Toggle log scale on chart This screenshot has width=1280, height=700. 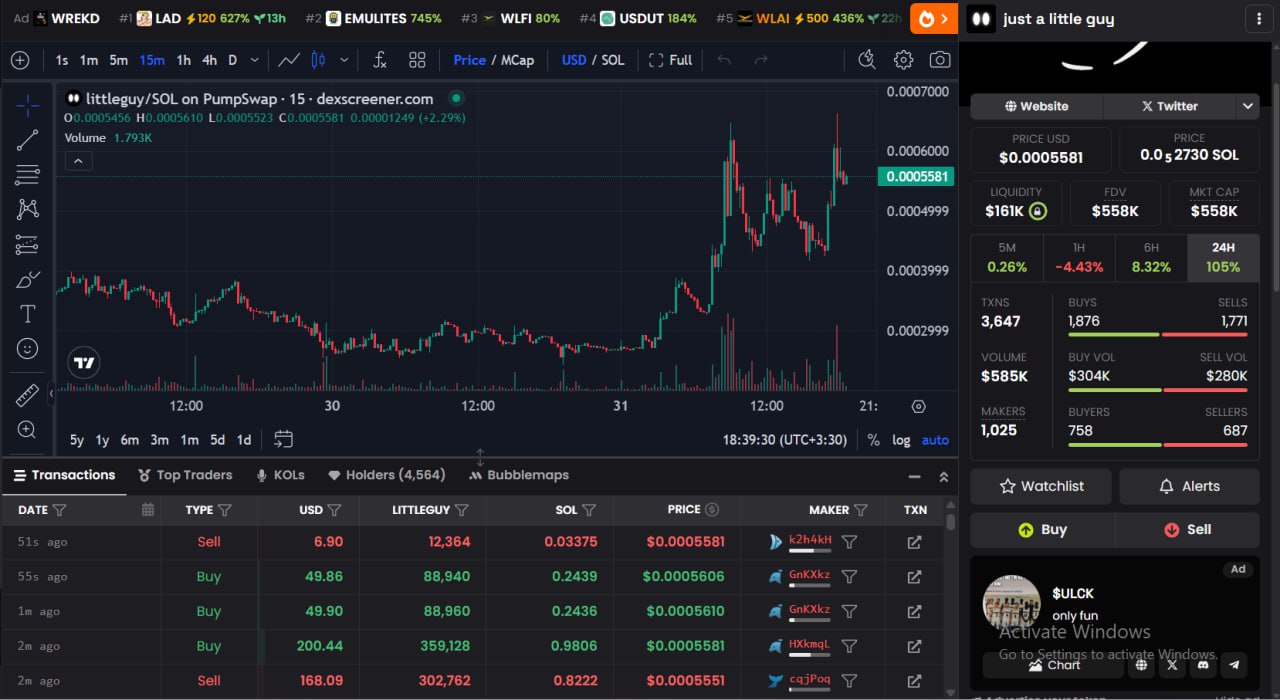point(901,440)
